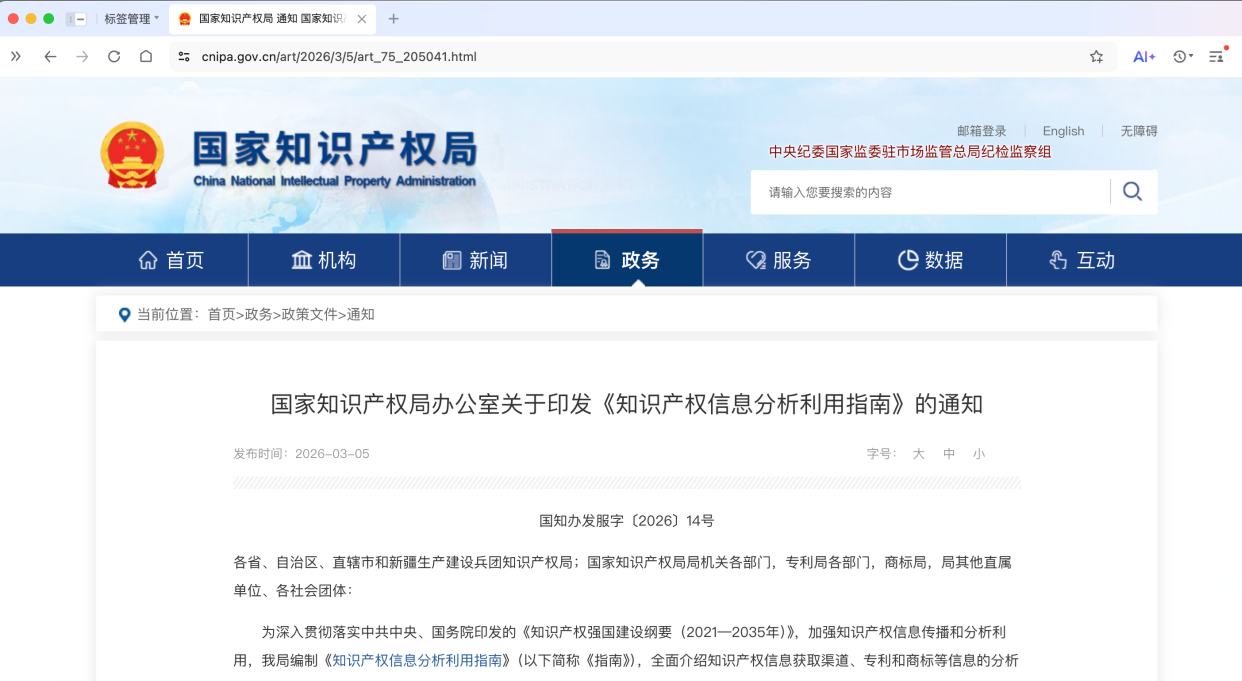Screen dimensions: 1242x681
Task: Enable accessibility mode via 无障碍
Action: (x=1138, y=131)
